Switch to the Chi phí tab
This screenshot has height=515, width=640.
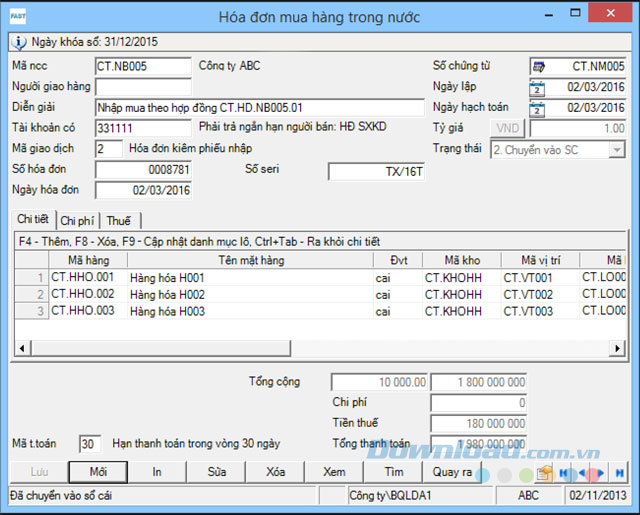pos(77,221)
